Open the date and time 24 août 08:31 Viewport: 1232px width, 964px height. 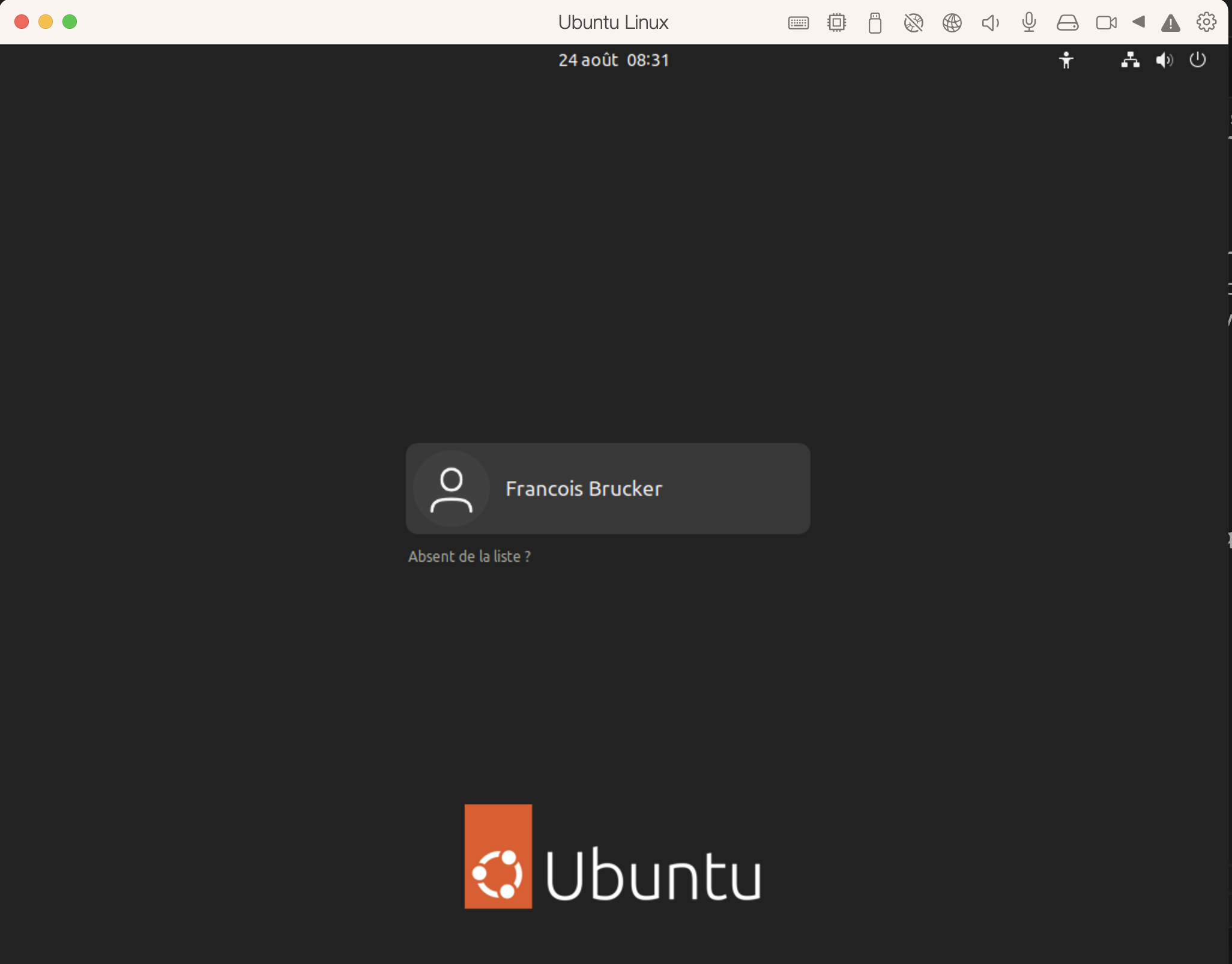(x=614, y=60)
